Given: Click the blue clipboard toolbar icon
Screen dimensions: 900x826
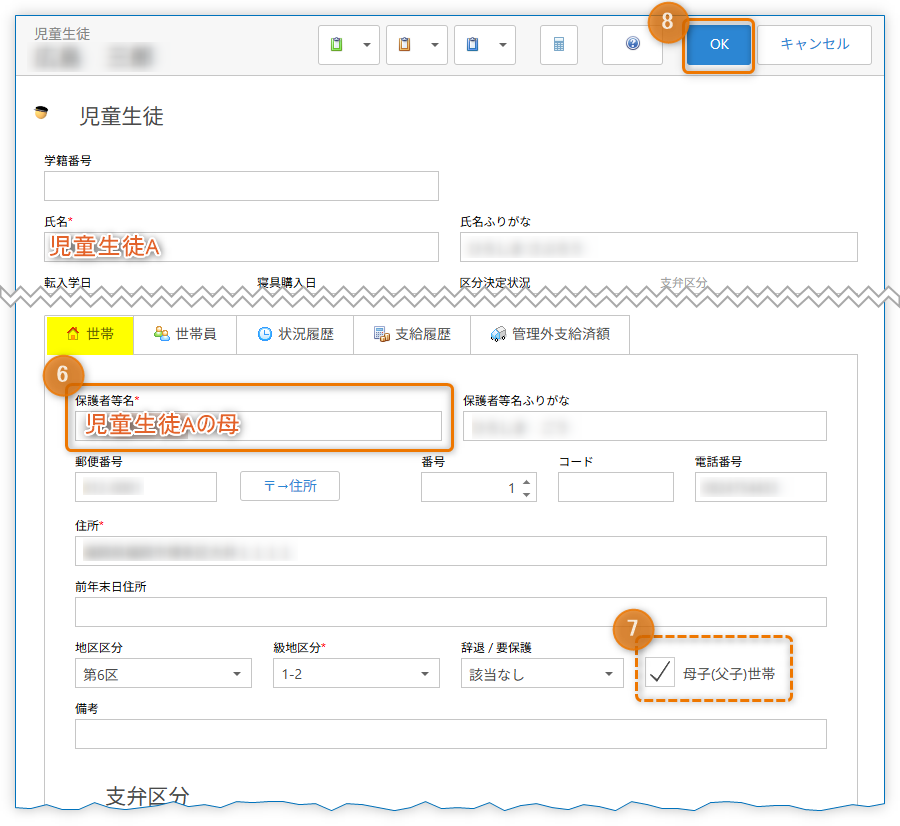Looking at the screenshot, I should [472, 44].
